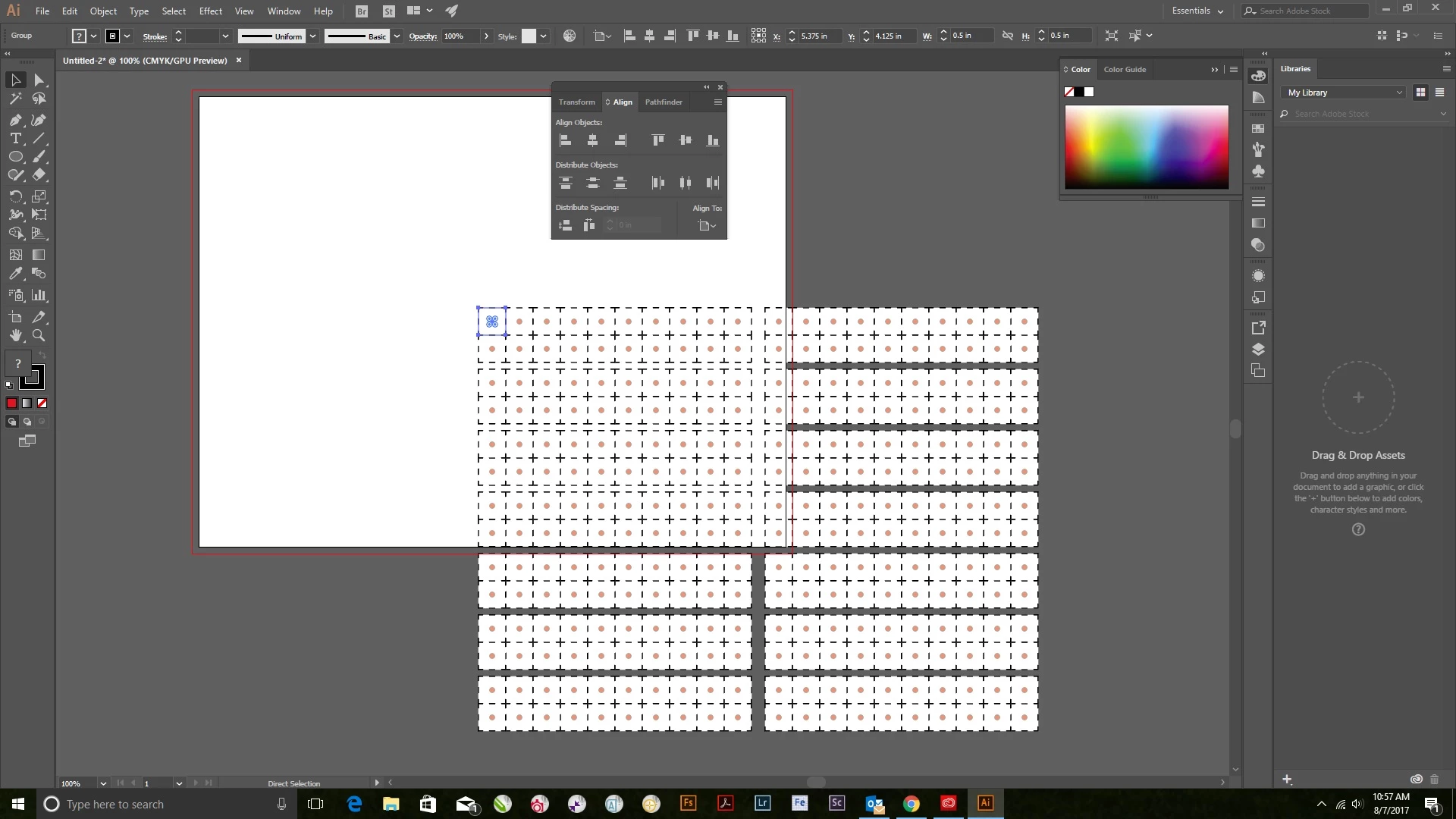
Task: Open the Align To dropdown
Action: (x=707, y=225)
